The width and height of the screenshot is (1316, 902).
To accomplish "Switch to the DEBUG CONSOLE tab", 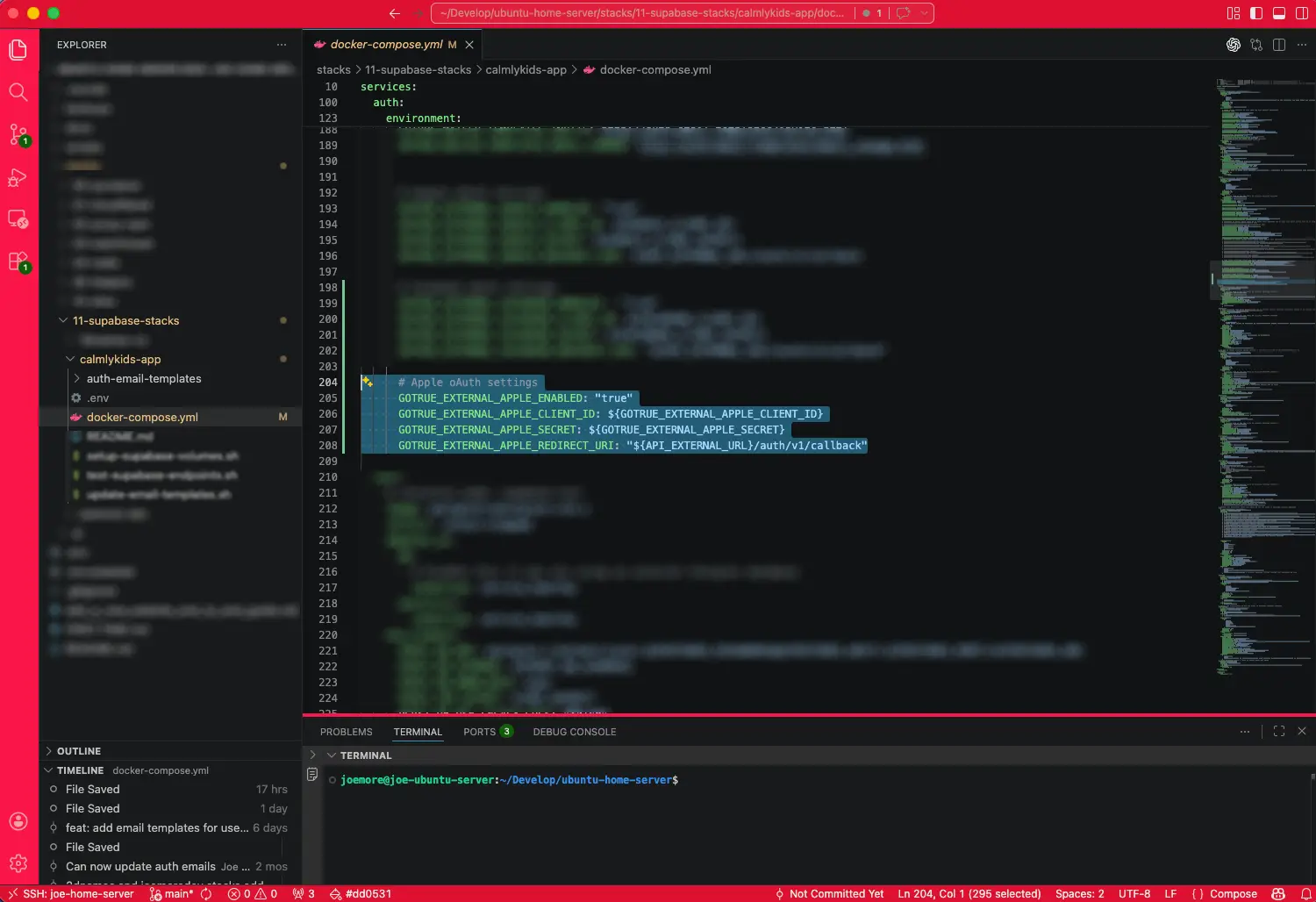I will pyautogui.click(x=575, y=732).
